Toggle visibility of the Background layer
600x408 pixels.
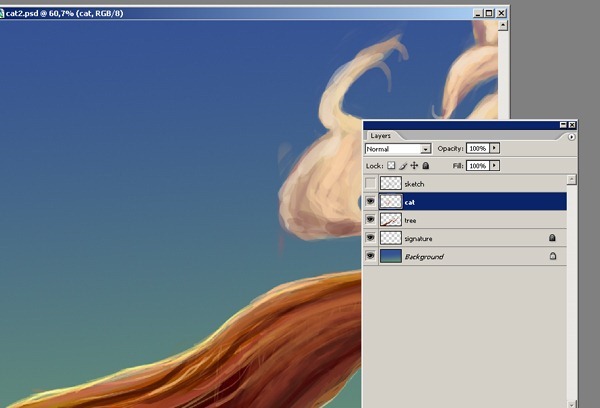click(x=371, y=257)
